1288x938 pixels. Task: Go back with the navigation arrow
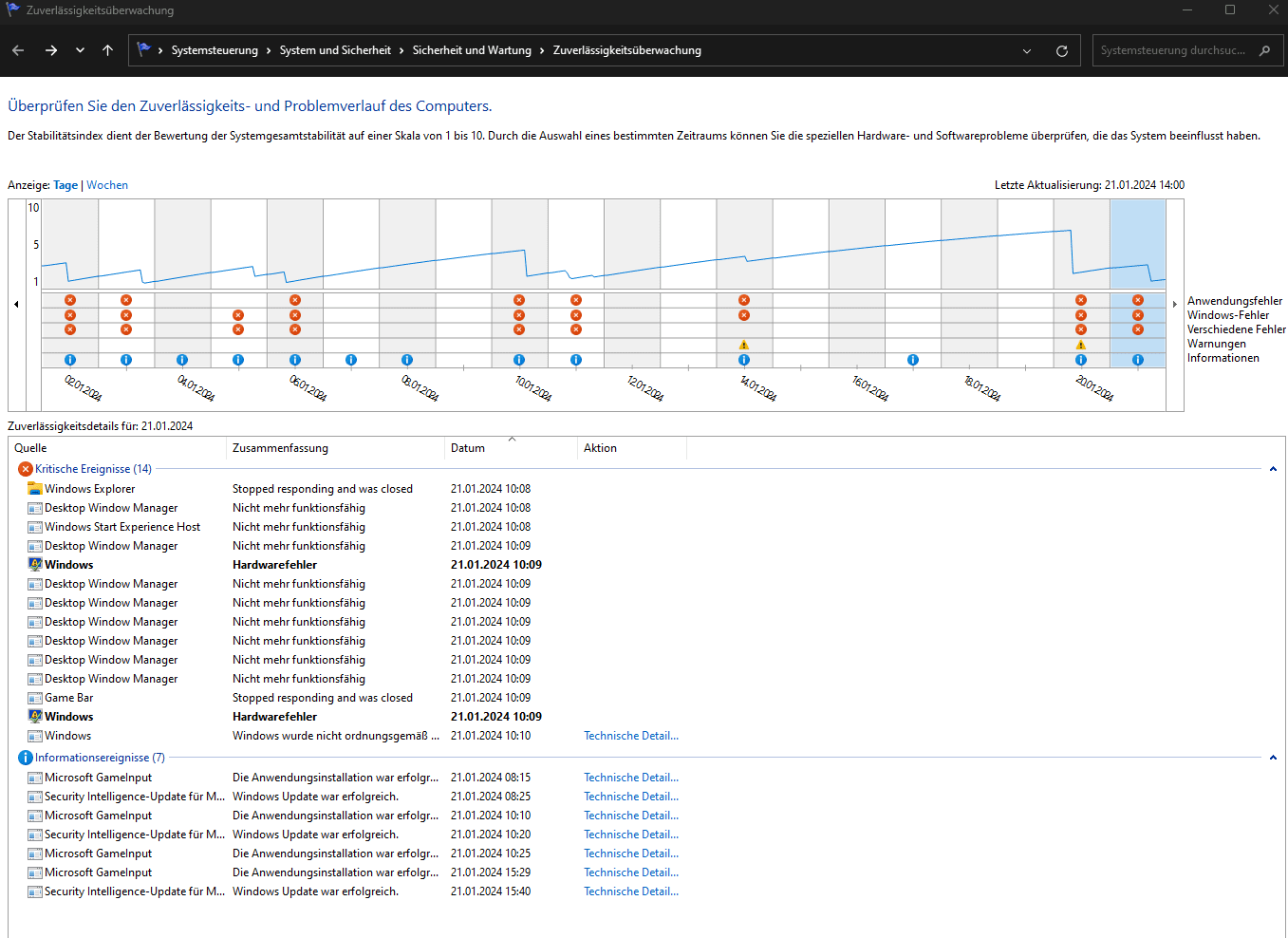18,50
